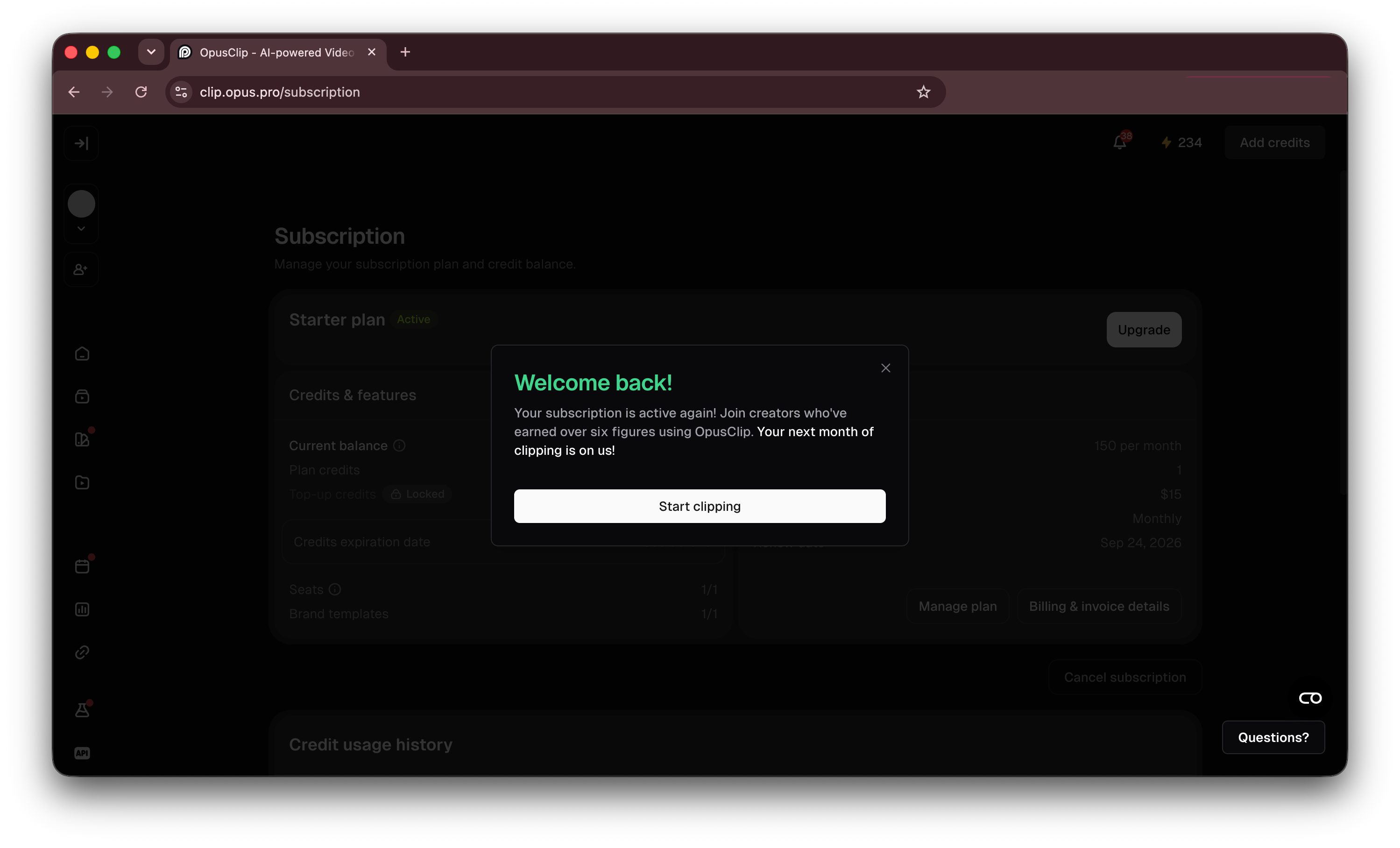Open the video folder icon in the sidebar

(x=82, y=482)
